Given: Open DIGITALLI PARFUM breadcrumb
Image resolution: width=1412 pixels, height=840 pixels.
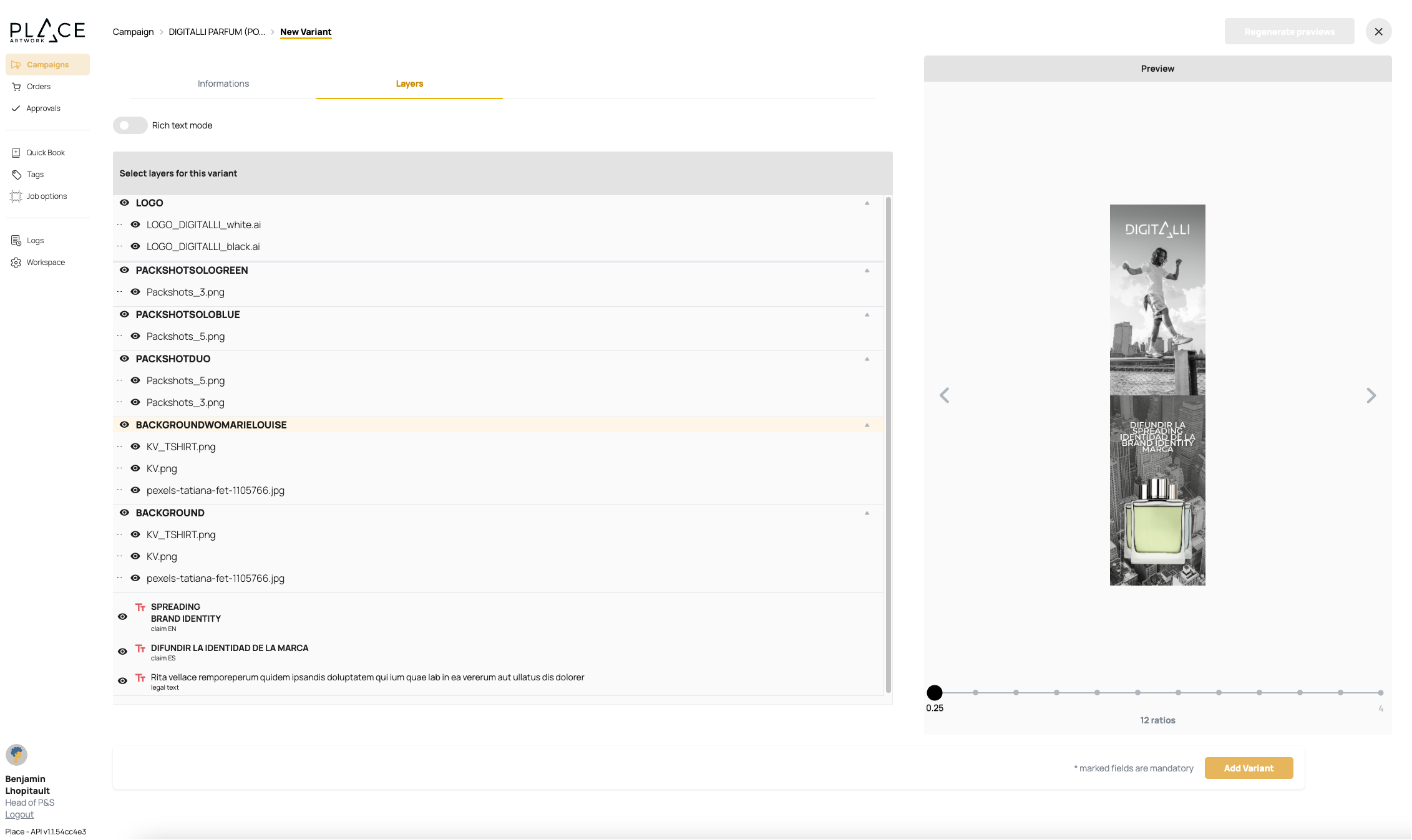Looking at the screenshot, I should 217,32.
